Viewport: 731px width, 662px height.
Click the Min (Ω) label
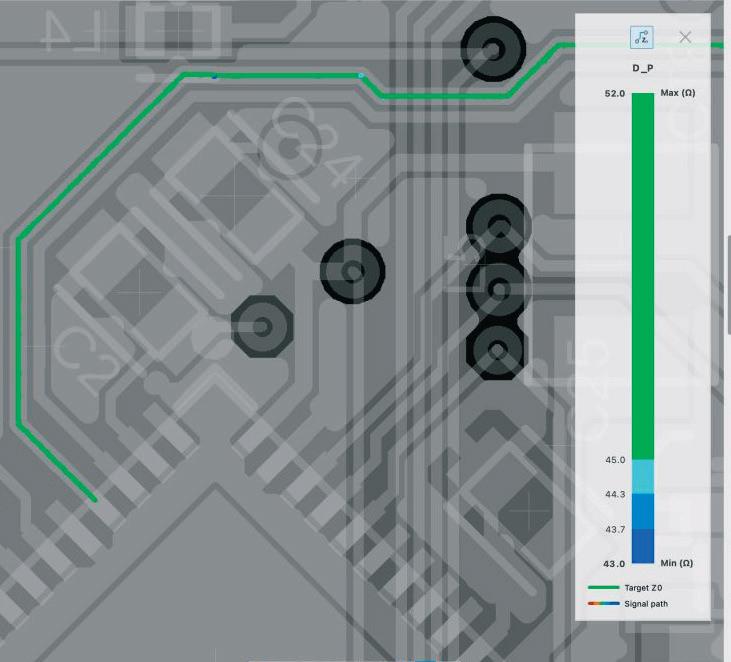676,563
